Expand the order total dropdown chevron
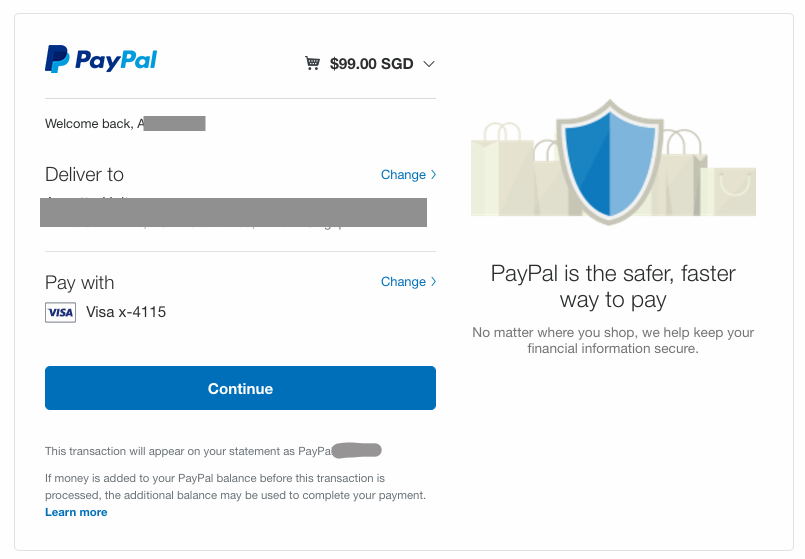This screenshot has width=805, height=559. point(429,64)
